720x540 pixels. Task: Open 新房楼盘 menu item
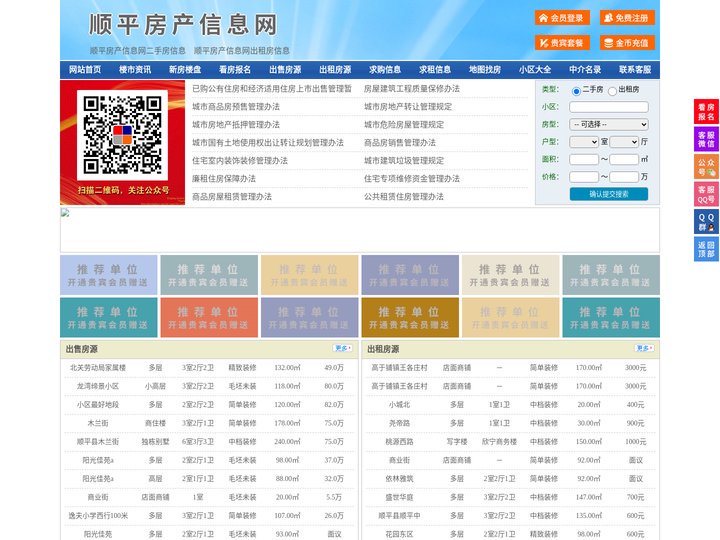(185, 70)
